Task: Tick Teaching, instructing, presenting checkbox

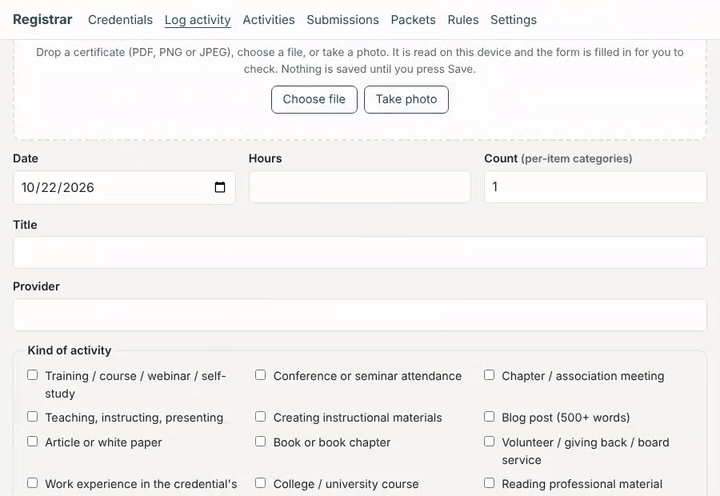Action: click(32, 416)
